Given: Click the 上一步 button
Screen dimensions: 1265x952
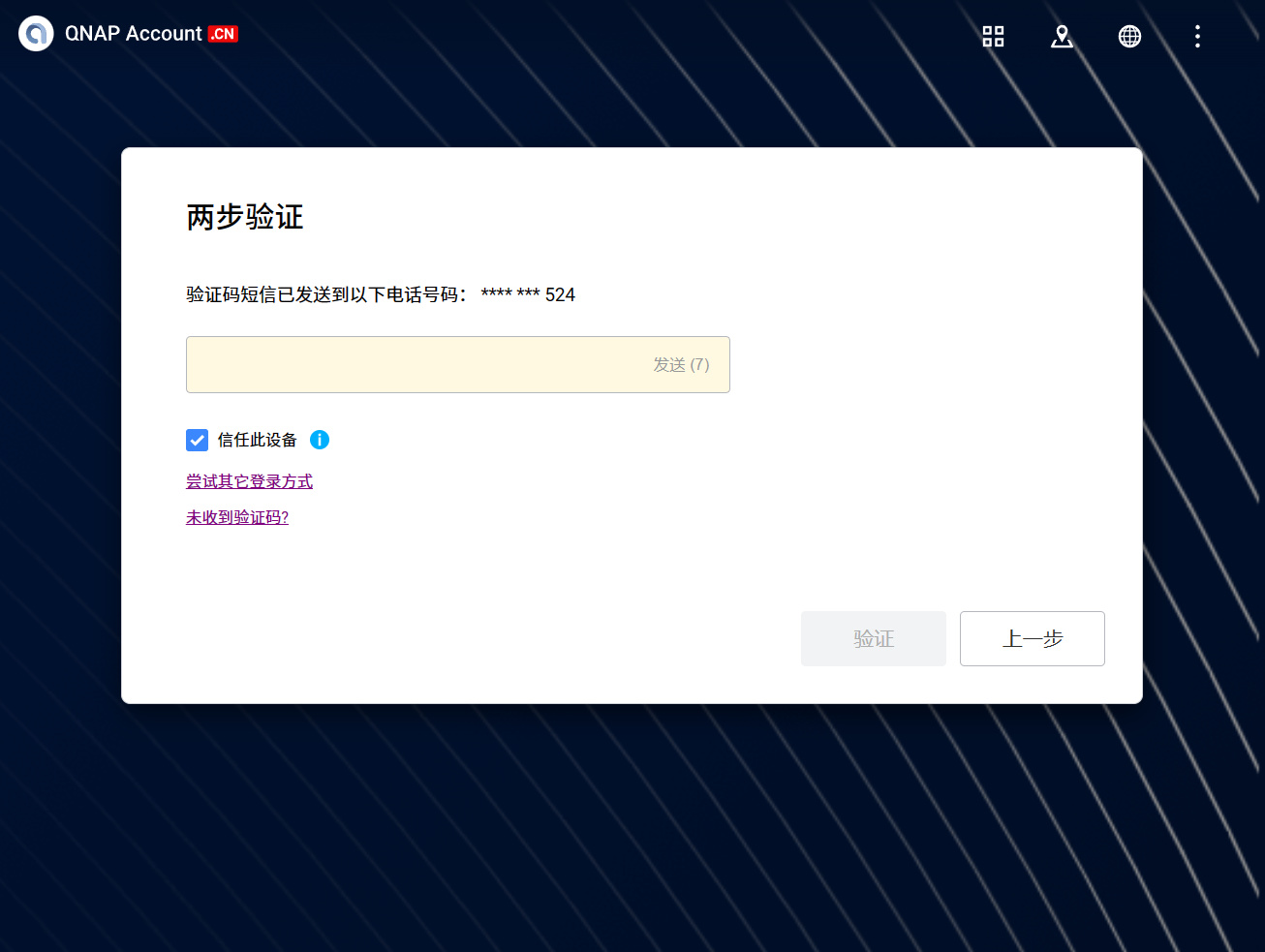Looking at the screenshot, I should click(1033, 638).
